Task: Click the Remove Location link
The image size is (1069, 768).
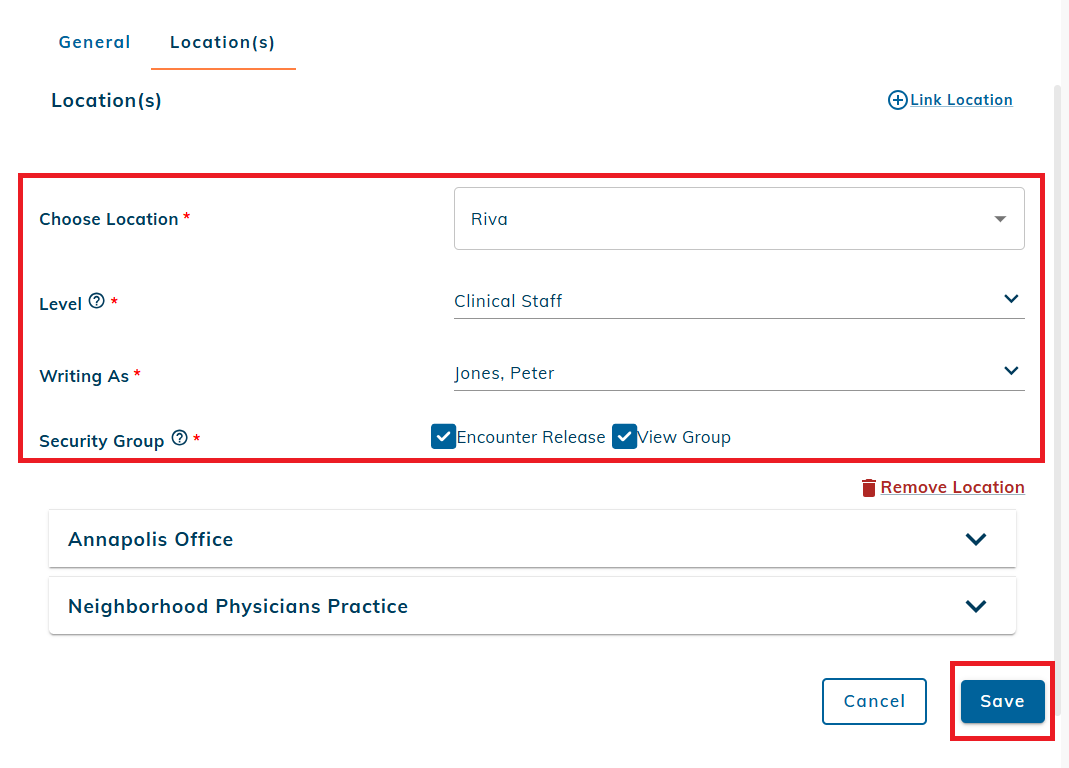Action: (952, 488)
